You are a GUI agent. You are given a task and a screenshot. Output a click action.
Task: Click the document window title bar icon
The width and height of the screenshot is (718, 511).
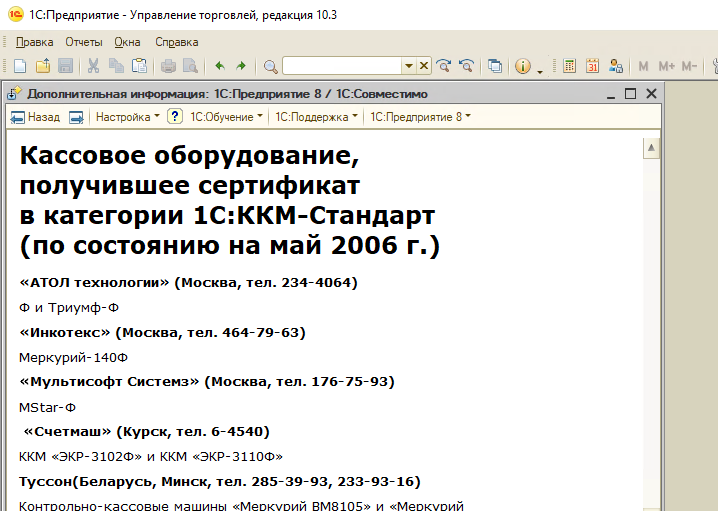click(x=14, y=94)
